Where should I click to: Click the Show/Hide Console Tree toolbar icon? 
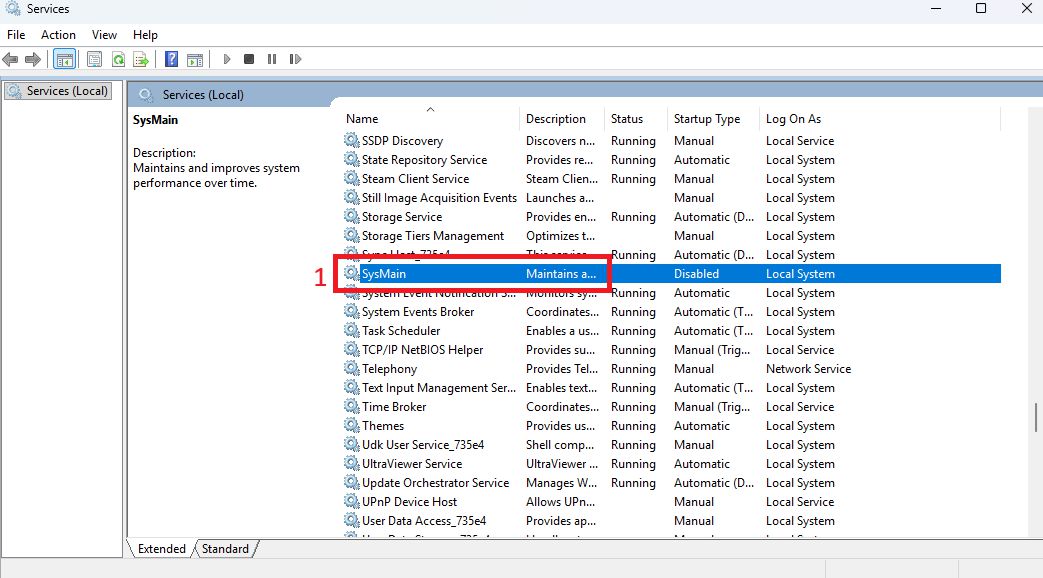tap(64, 60)
